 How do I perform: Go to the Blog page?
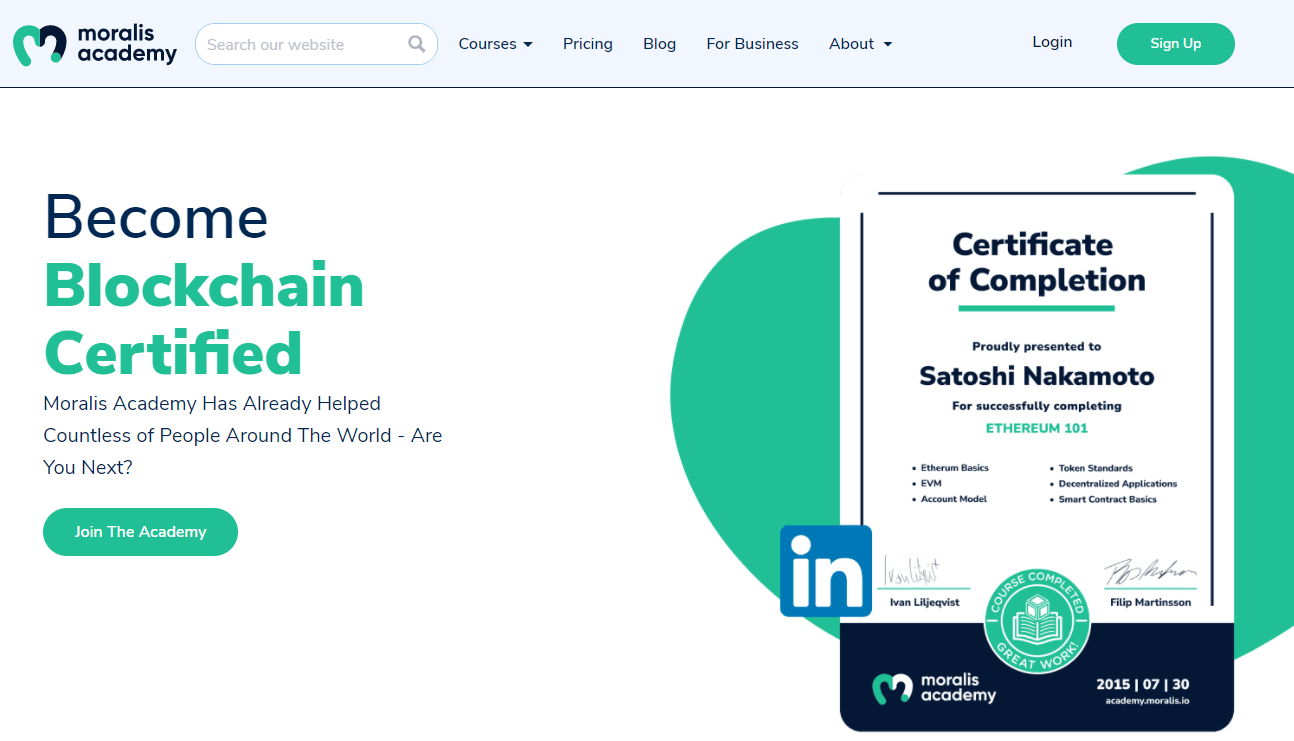(x=660, y=44)
